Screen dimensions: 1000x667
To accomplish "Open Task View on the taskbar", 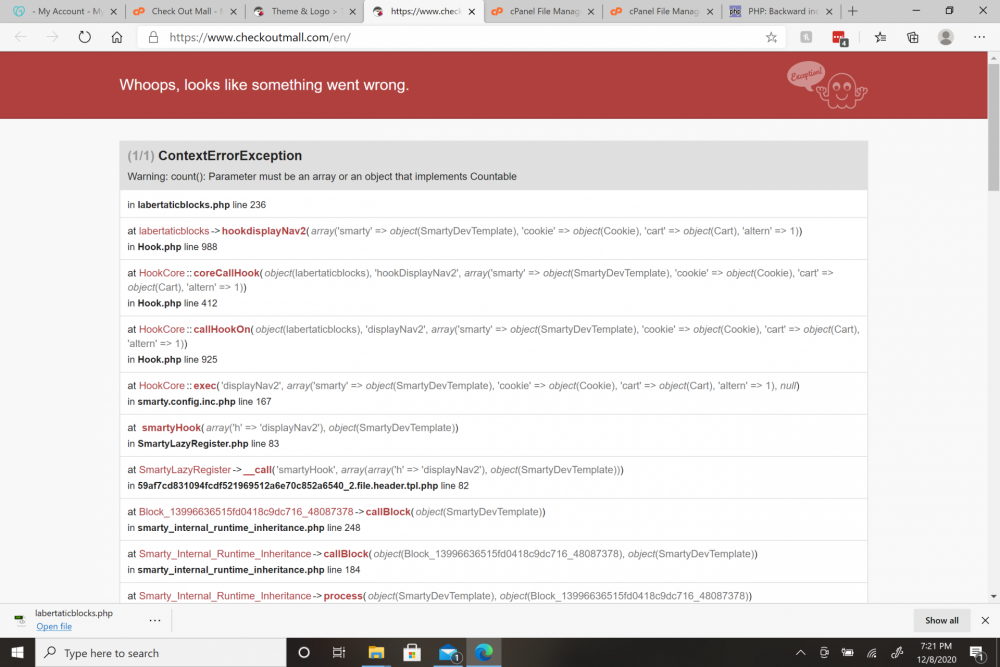I will [339, 651].
